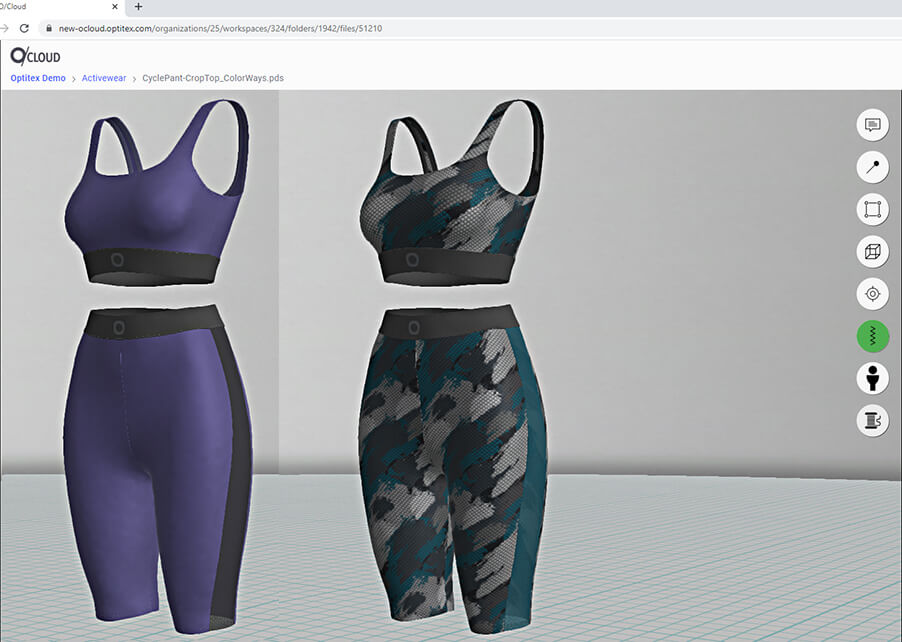
Task: Click the O/Cloud logo
Action: (x=35, y=56)
